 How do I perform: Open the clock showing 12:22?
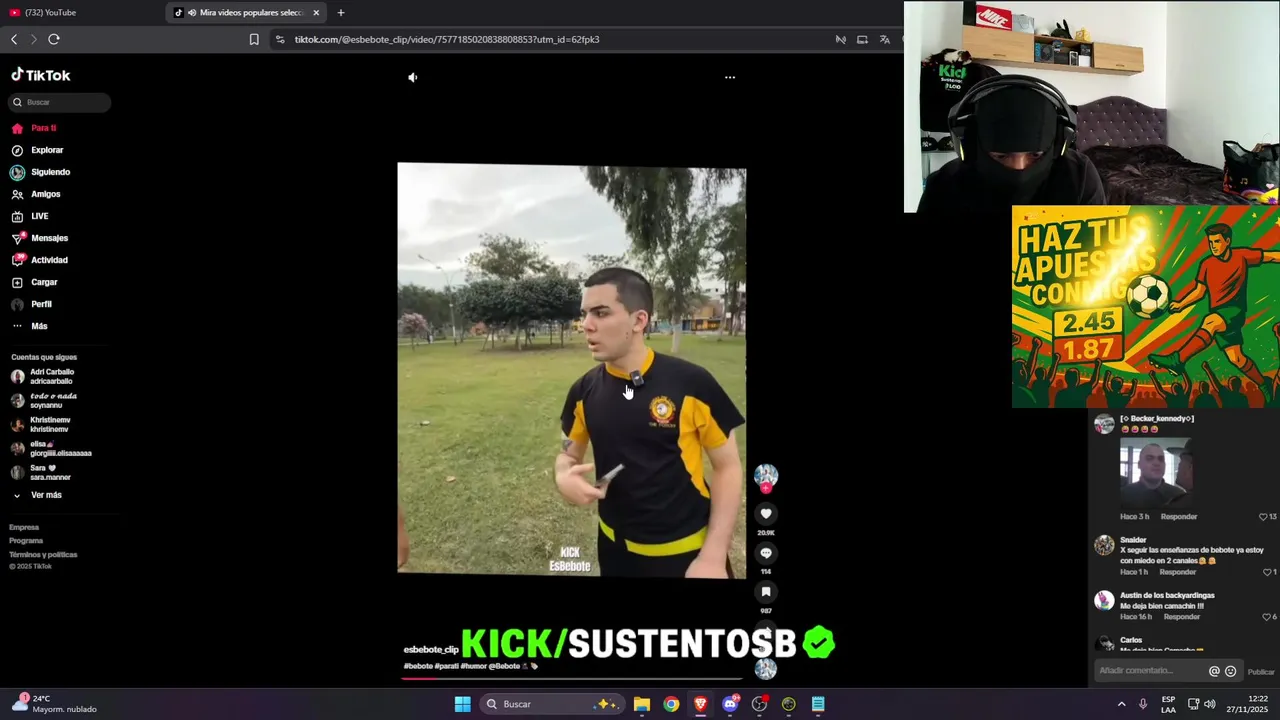pos(1247,704)
